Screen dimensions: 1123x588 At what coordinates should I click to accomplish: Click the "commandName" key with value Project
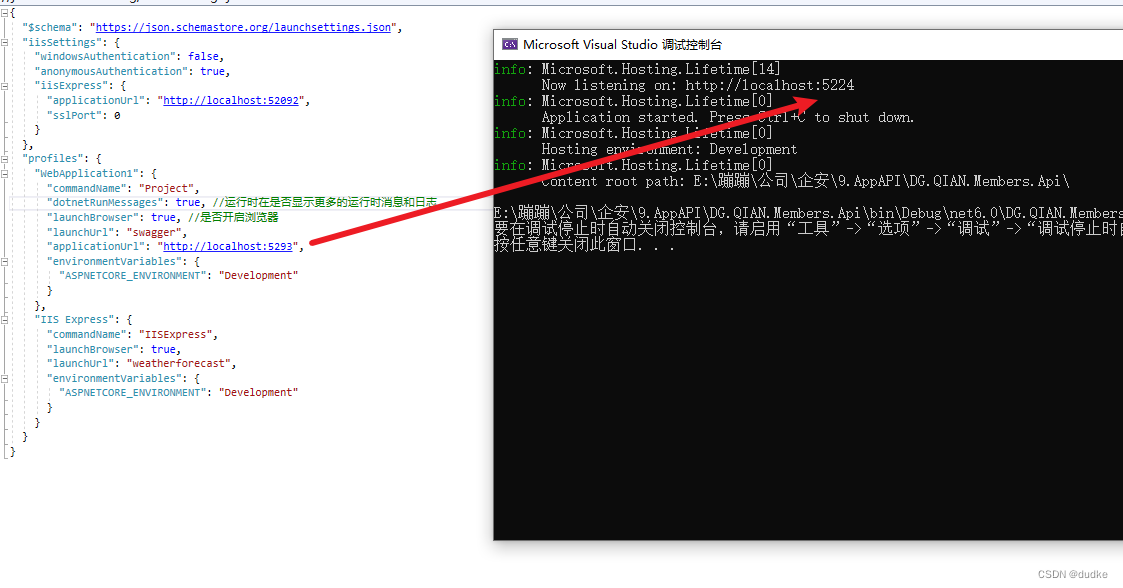(x=87, y=188)
